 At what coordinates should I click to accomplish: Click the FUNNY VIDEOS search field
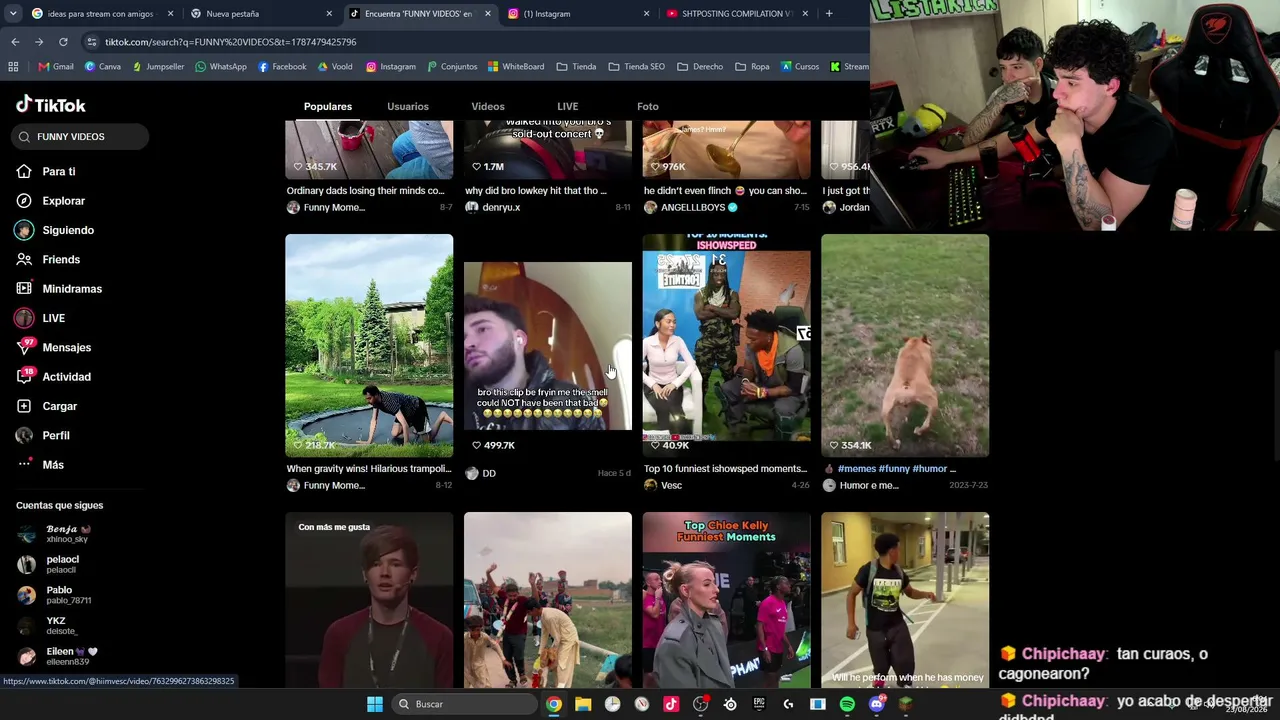point(81,137)
